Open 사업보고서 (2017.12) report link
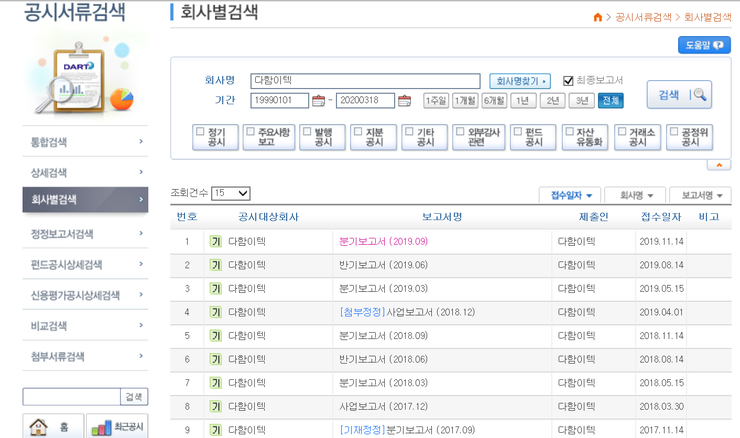Image resolution: width=740 pixels, height=438 pixels. [383, 406]
